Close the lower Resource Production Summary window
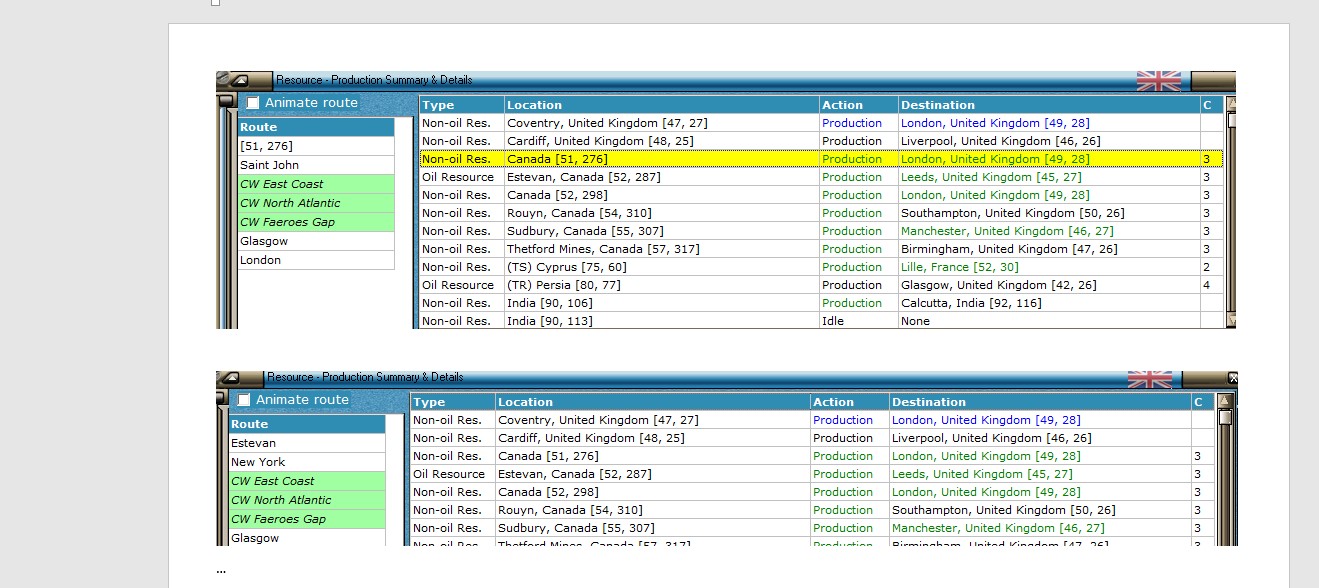 [x=1232, y=379]
